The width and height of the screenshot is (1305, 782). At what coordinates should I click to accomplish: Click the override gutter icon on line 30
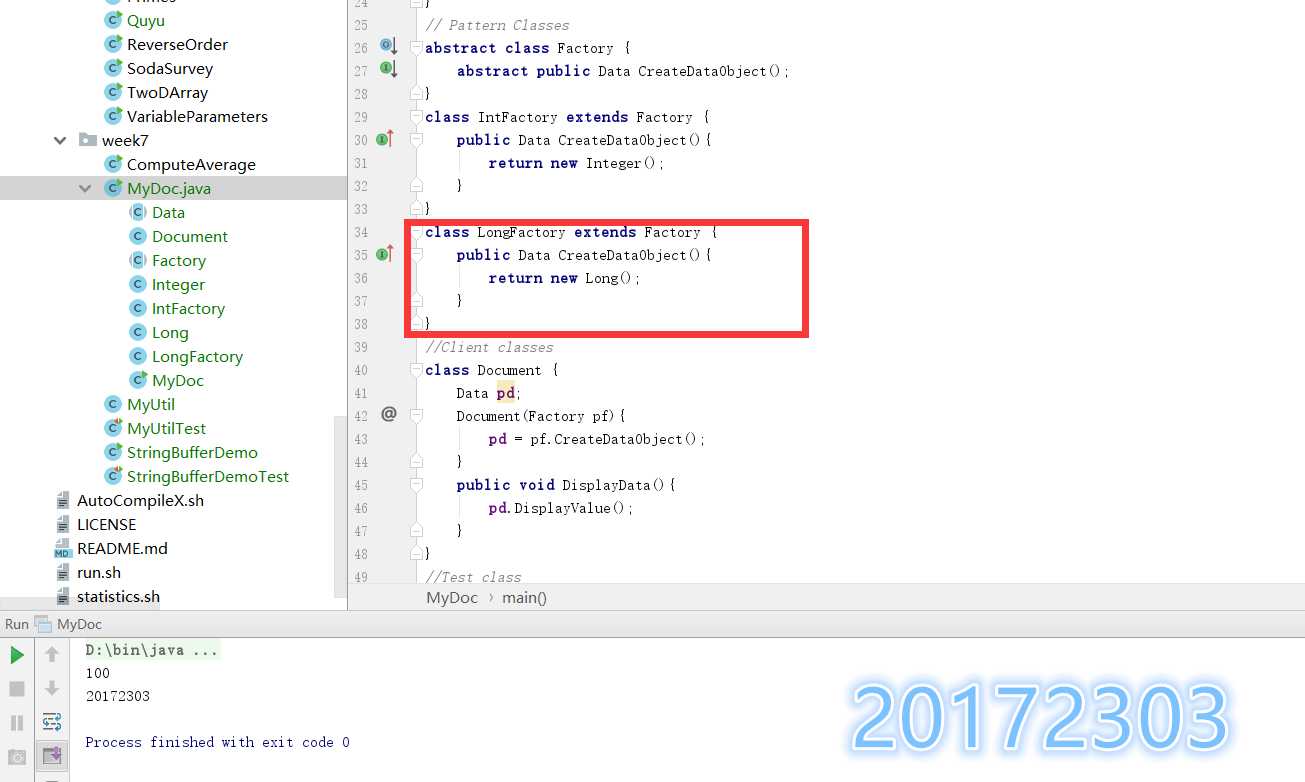click(385, 139)
